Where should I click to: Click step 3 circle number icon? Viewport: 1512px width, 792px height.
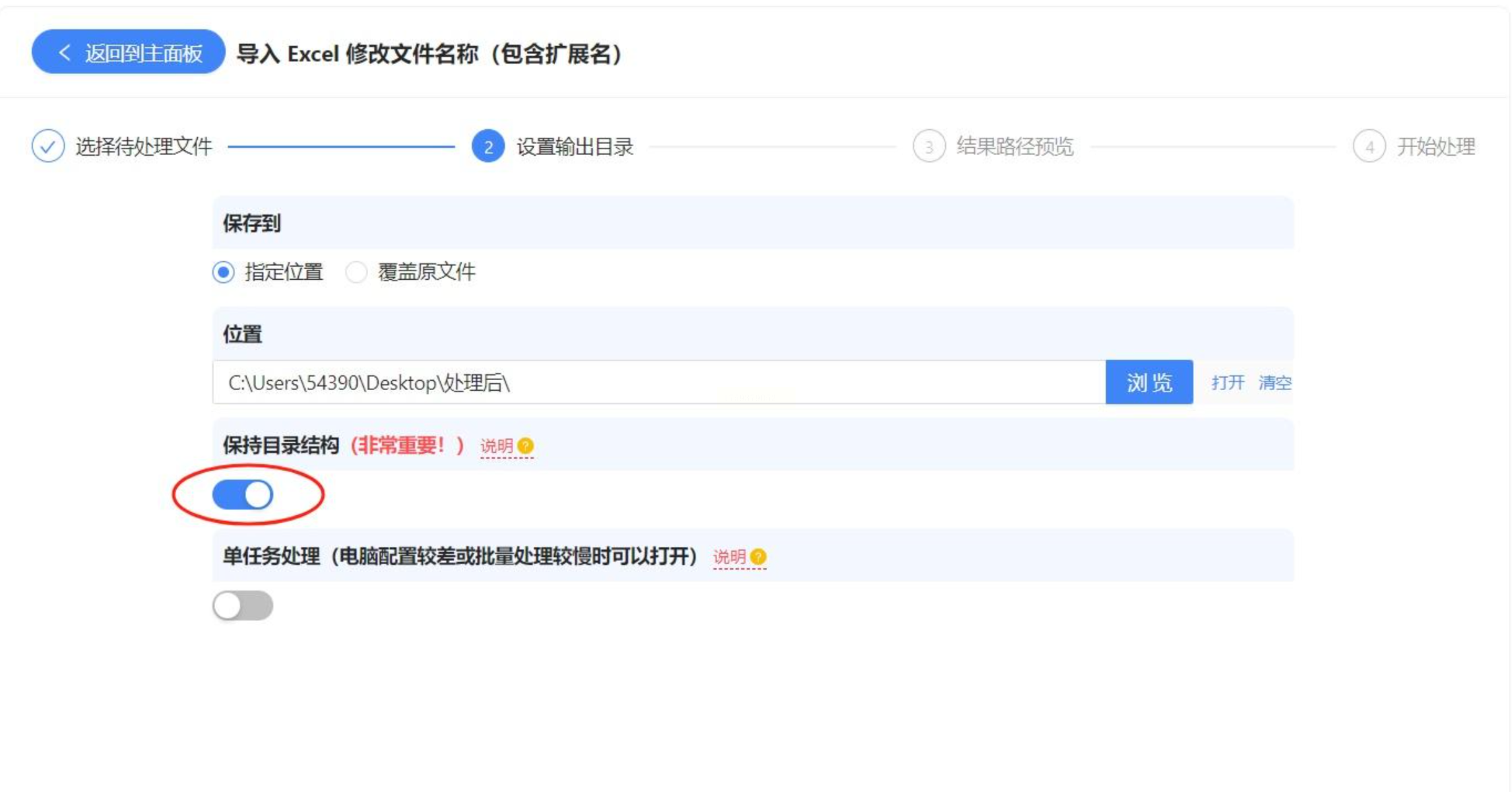coord(929,146)
